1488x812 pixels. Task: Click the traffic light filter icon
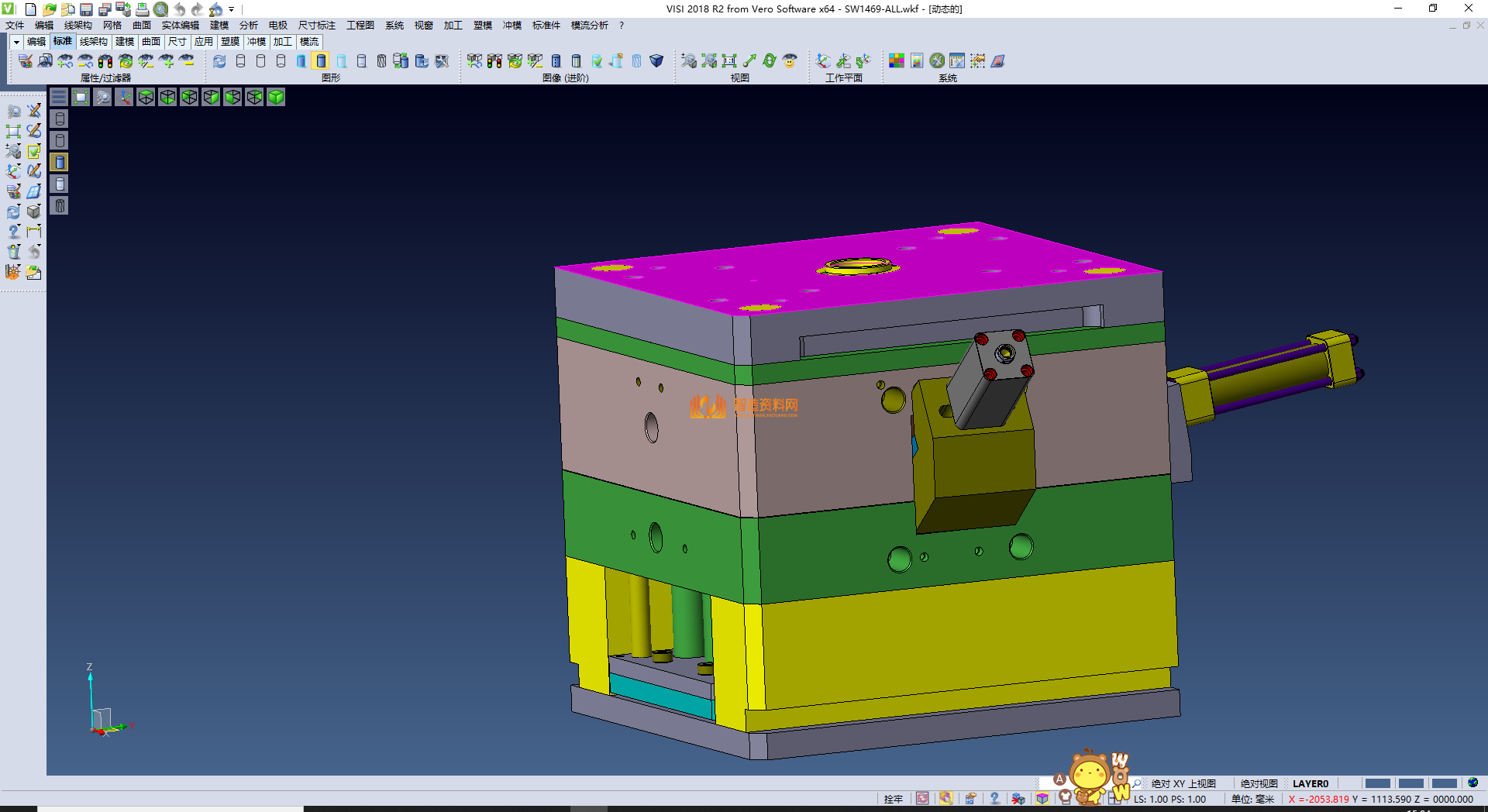pos(105,60)
